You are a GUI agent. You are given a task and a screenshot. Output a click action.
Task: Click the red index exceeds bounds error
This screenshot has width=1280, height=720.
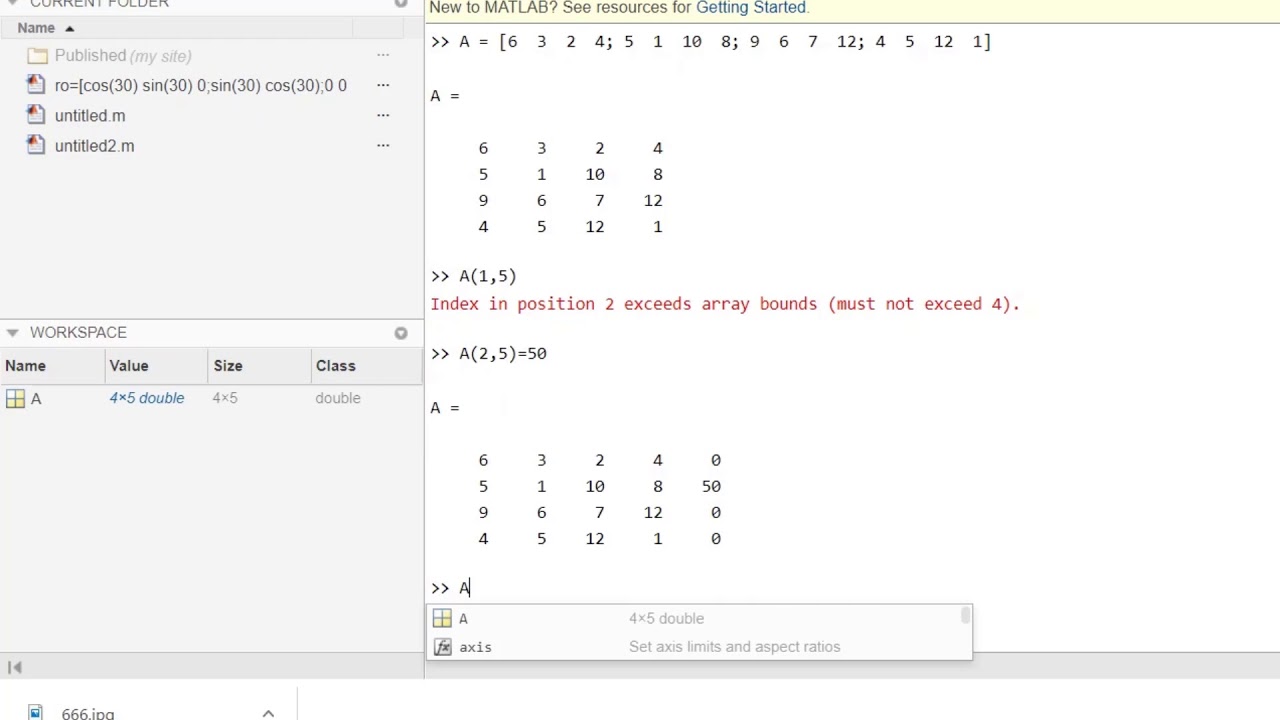click(725, 304)
